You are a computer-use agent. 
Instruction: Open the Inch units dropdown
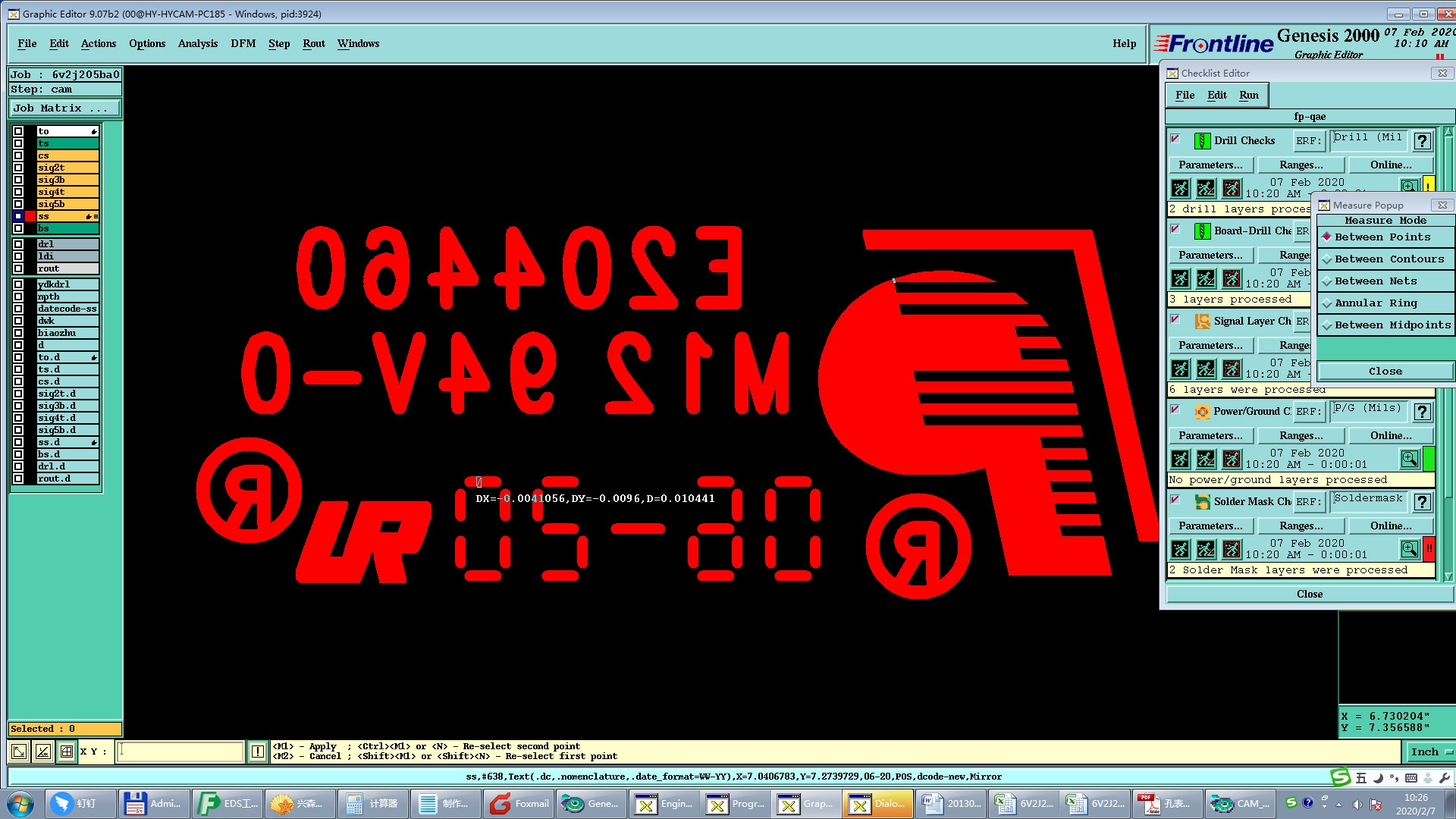click(x=1430, y=752)
